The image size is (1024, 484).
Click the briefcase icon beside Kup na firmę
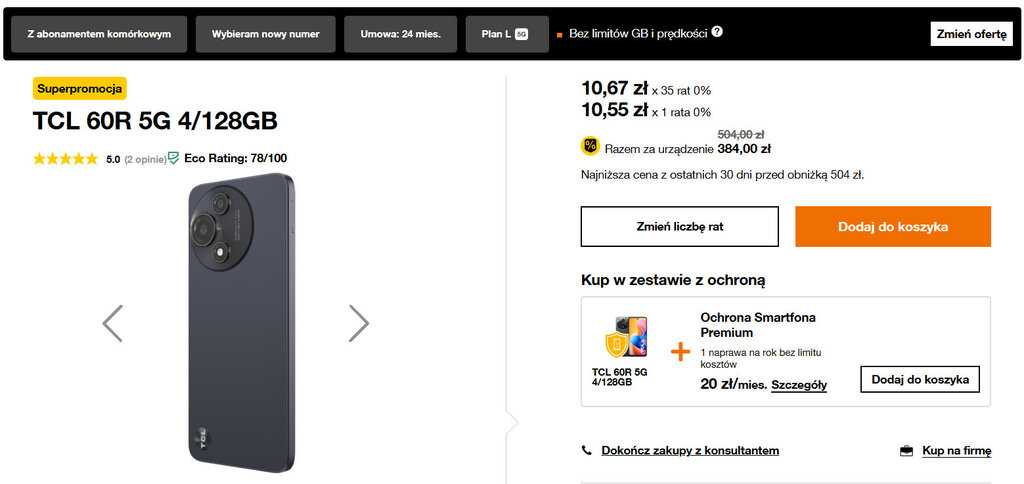[x=906, y=451]
